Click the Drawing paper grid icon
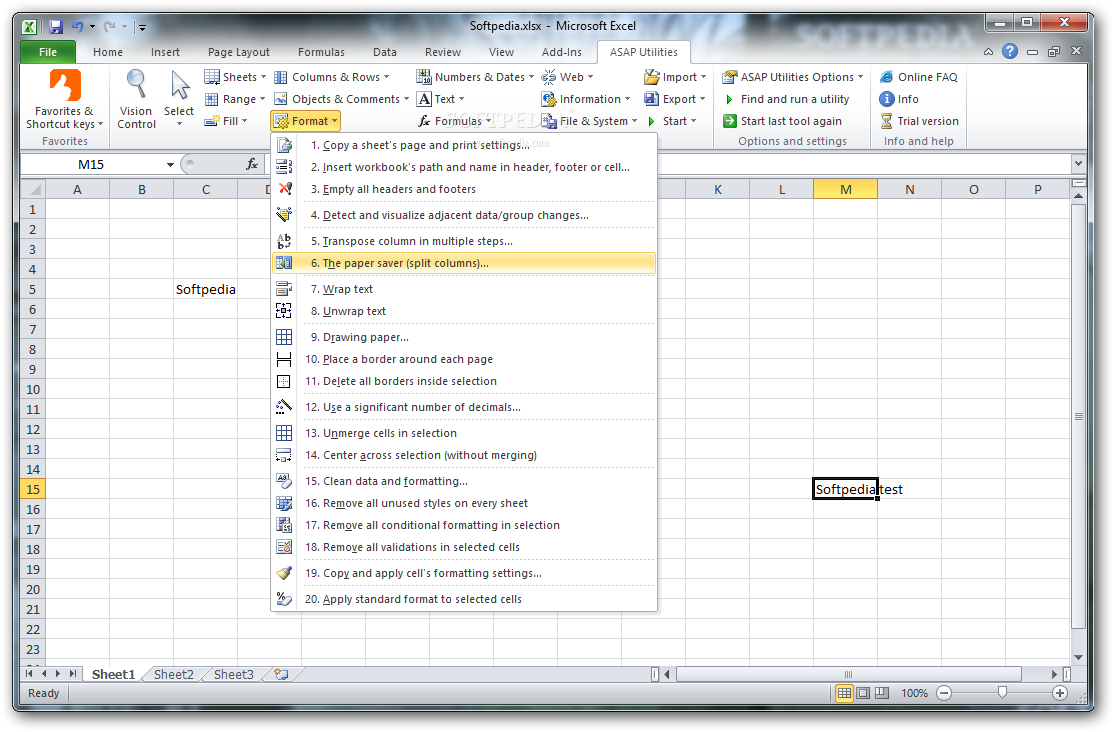Image resolution: width=1114 pixels, height=732 pixels. pyautogui.click(x=284, y=337)
